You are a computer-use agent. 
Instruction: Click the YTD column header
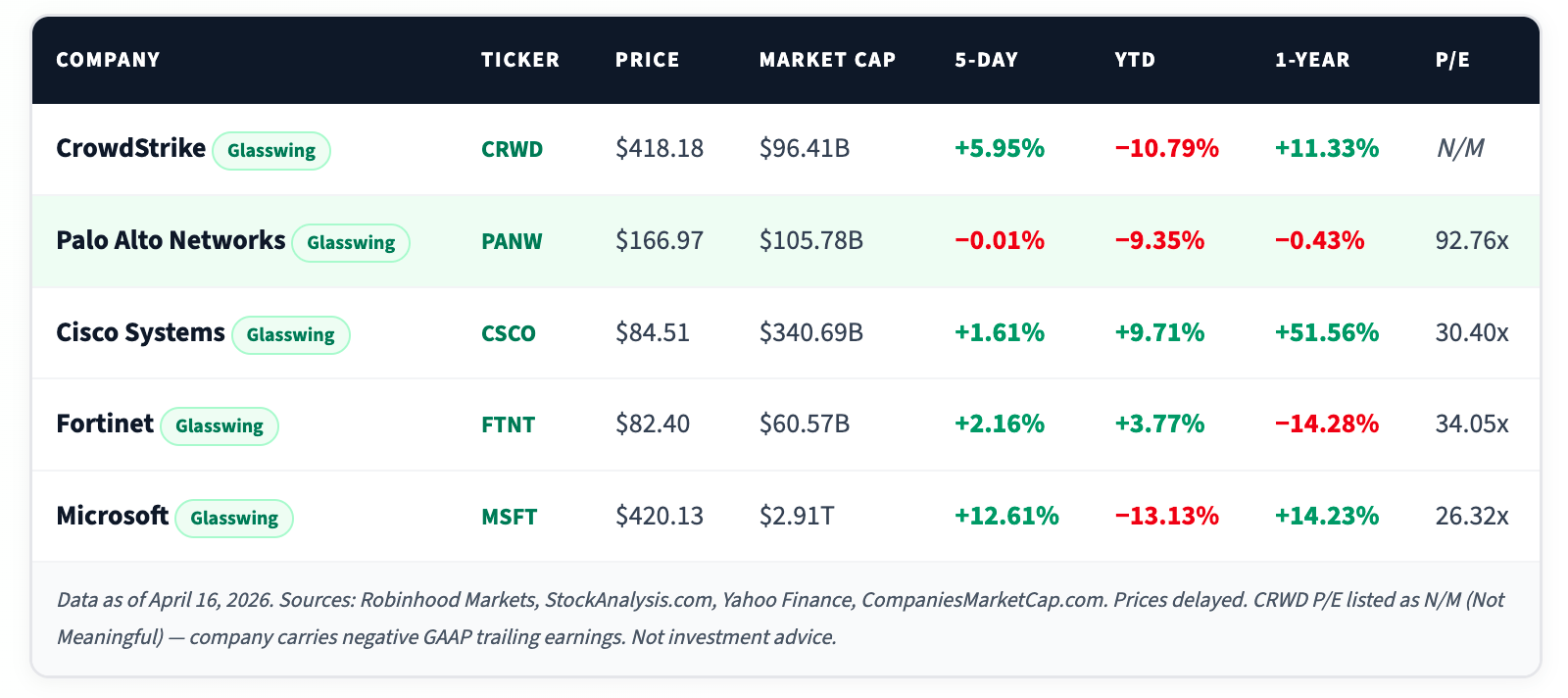1135,60
